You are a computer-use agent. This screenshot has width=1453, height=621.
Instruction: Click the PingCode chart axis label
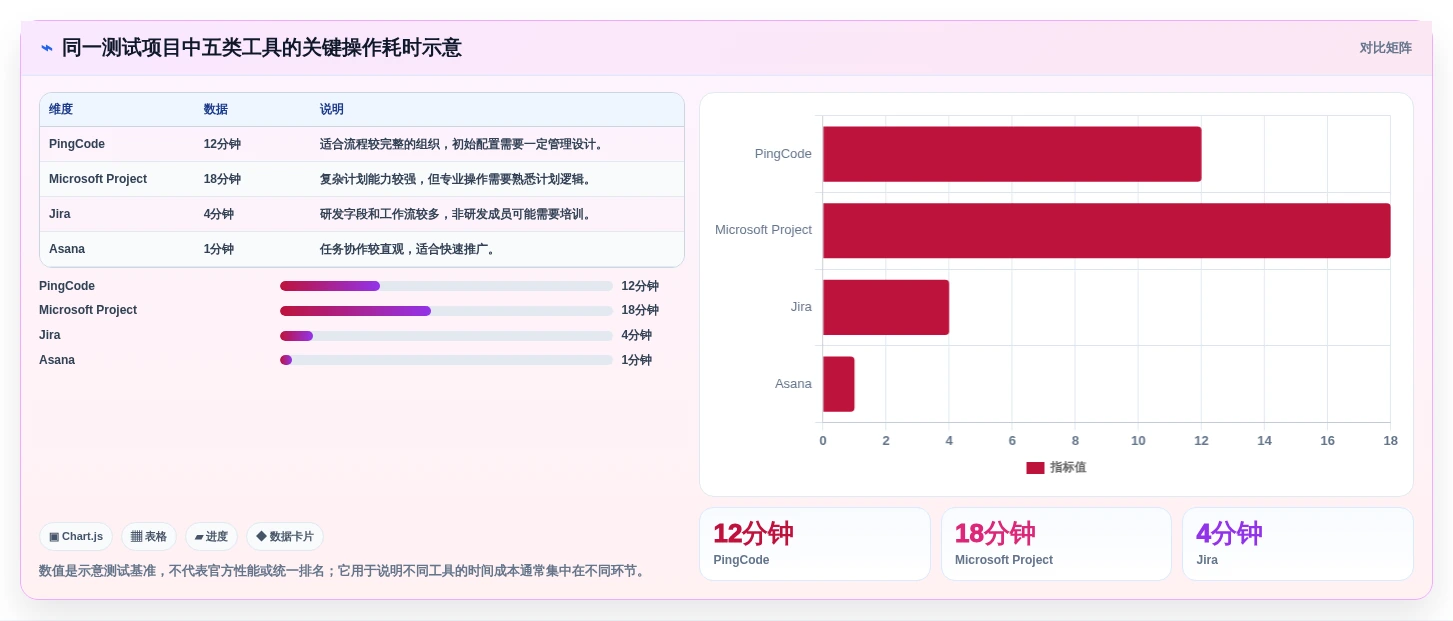click(x=783, y=154)
